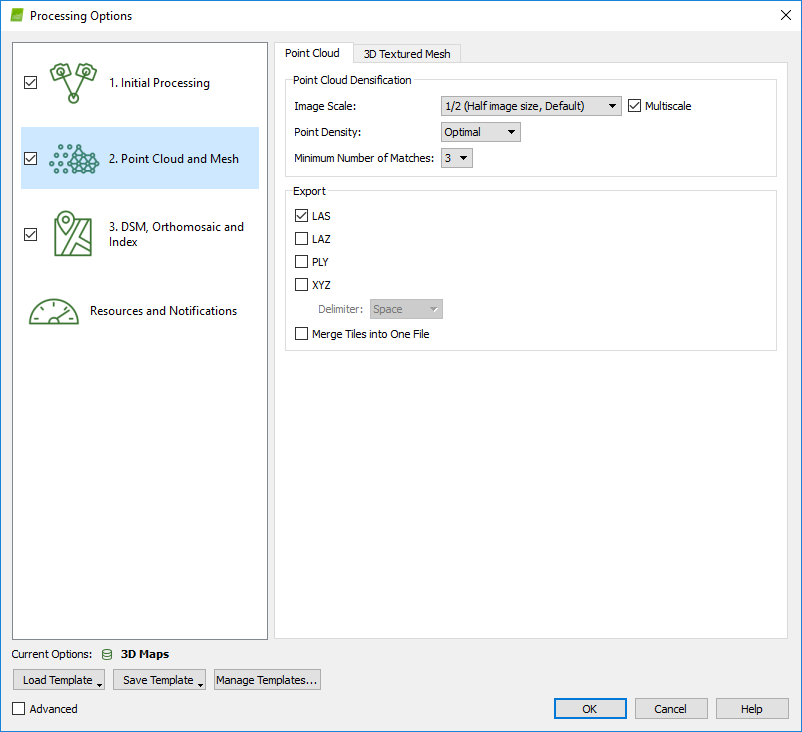The height and width of the screenshot is (732, 802).
Task: Expand the Point Density dropdown
Action: tap(481, 132)
